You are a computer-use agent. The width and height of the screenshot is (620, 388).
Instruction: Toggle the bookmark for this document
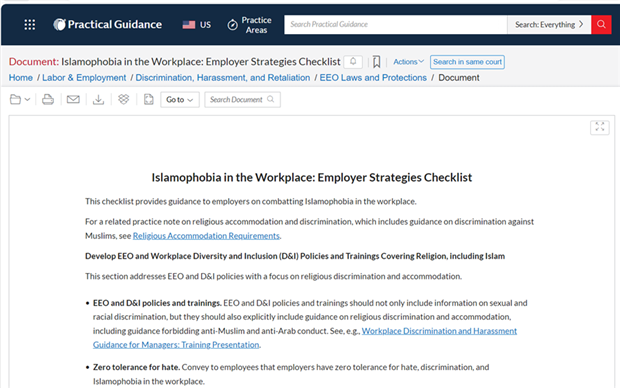coord(376,62)
